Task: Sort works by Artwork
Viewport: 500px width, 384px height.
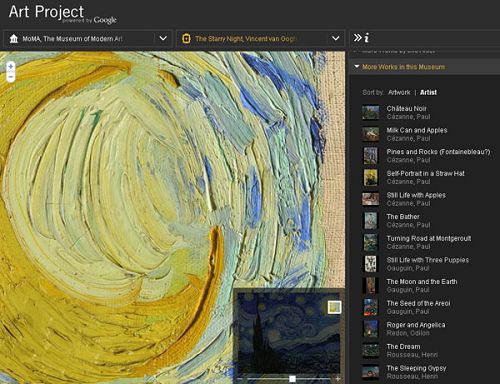Action: [x=399, y=92]
